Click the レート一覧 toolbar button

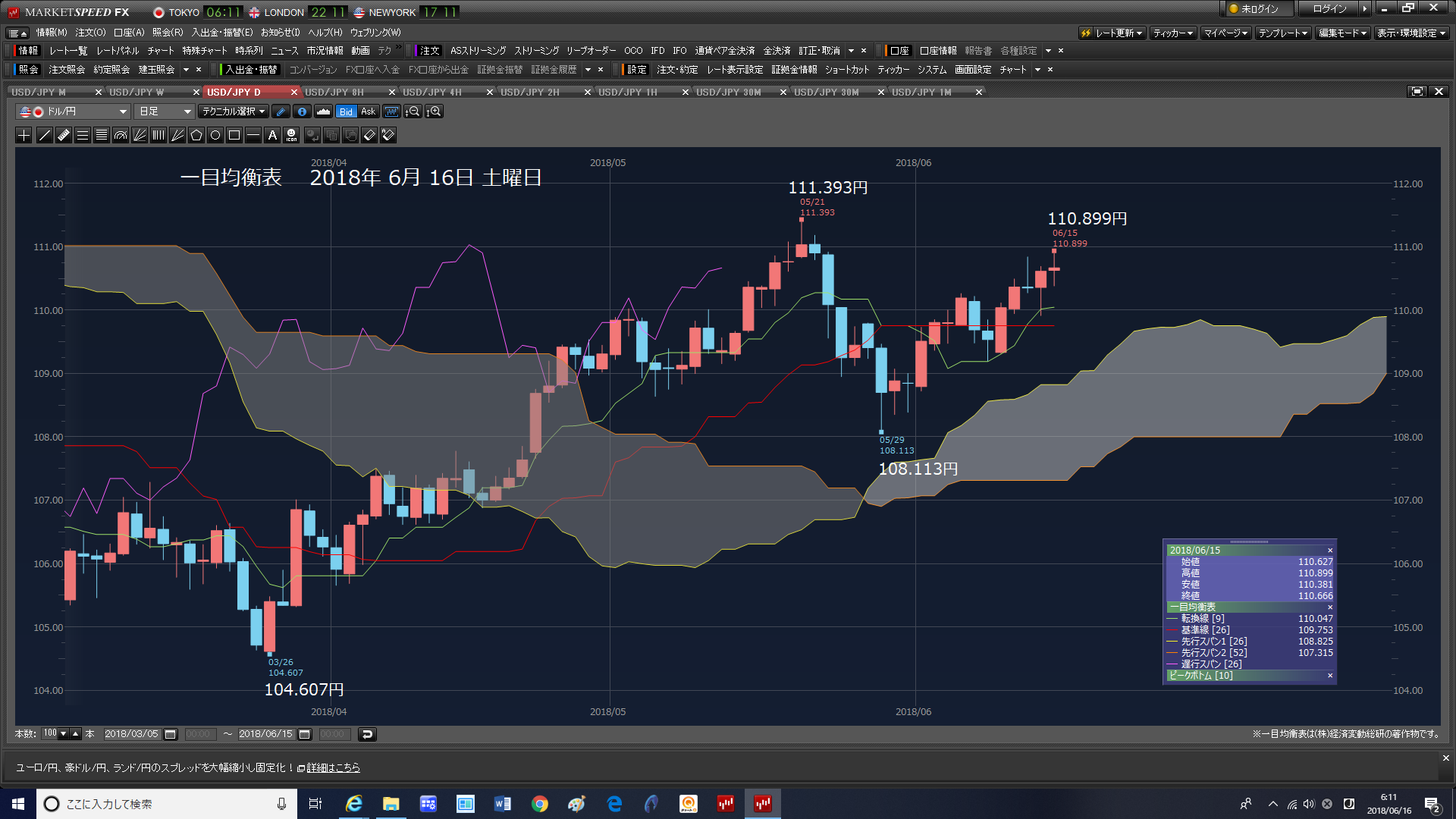[x=68, y=51]
